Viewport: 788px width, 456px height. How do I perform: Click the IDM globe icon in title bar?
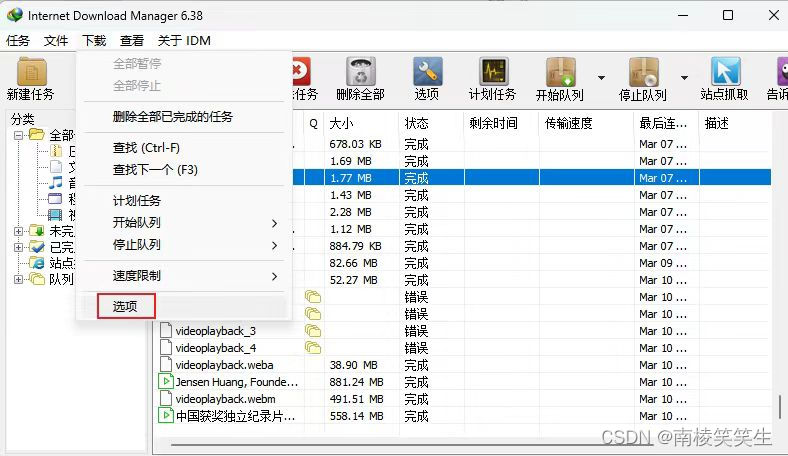point(15,15)
